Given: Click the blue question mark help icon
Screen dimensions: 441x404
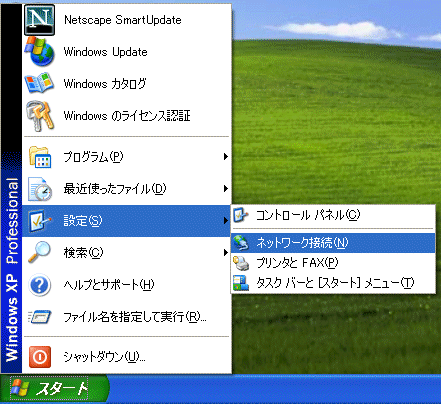Looking at the screenshot, I should click(x=39, y=285).
